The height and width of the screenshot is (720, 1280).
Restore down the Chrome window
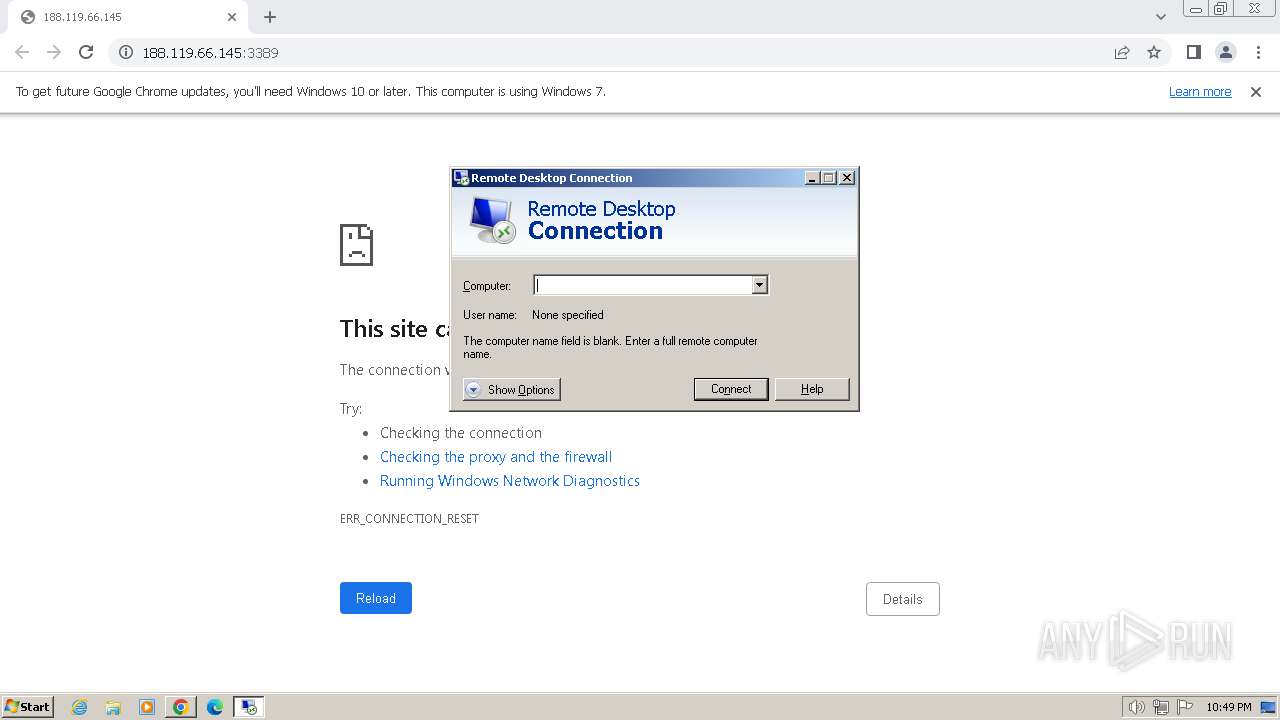[1221, 9]
